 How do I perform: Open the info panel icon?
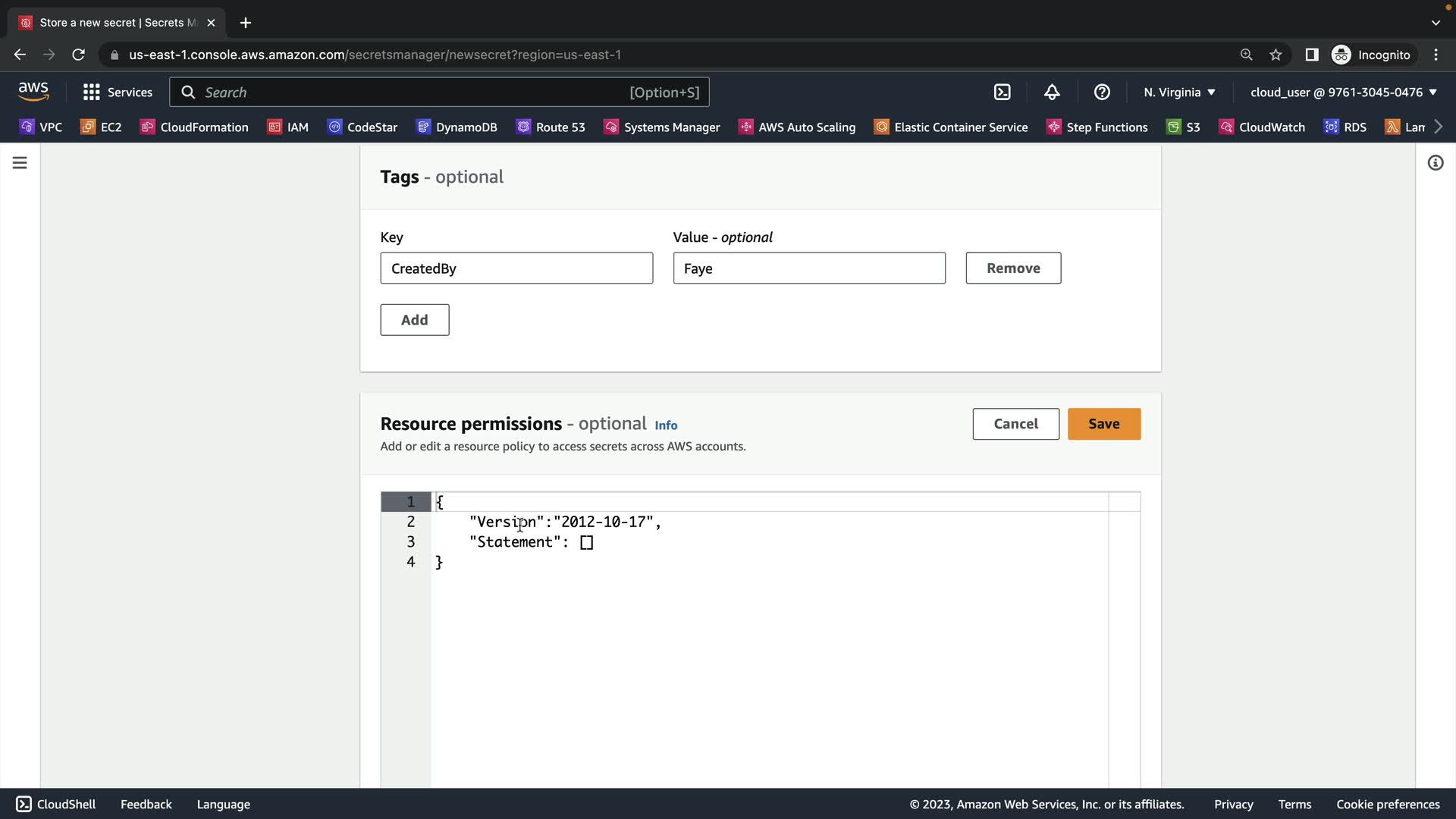(x=1435, y=163)
